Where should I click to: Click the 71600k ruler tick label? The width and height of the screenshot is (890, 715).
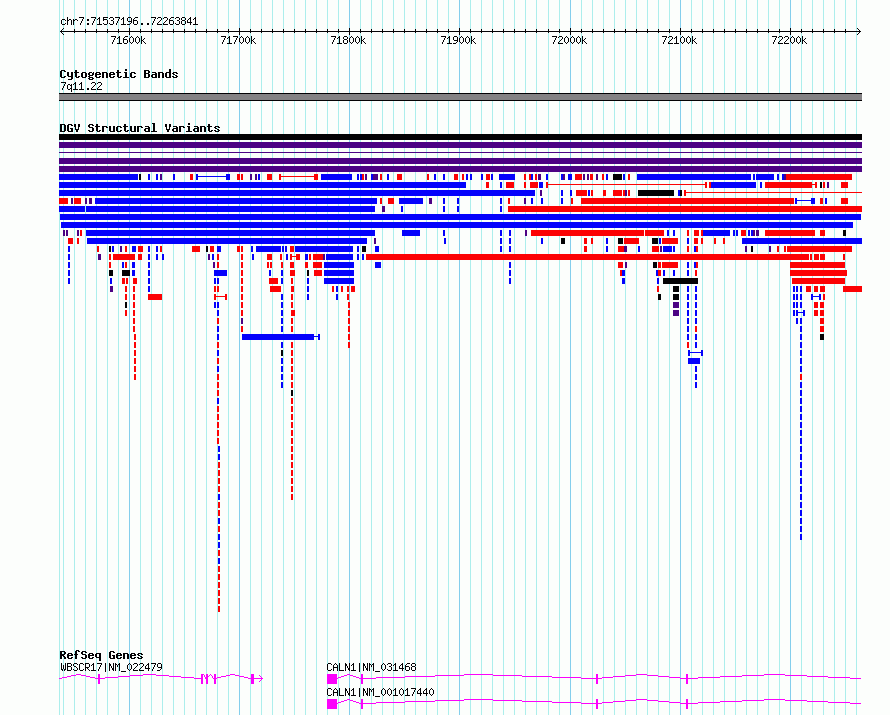[128, 40]
